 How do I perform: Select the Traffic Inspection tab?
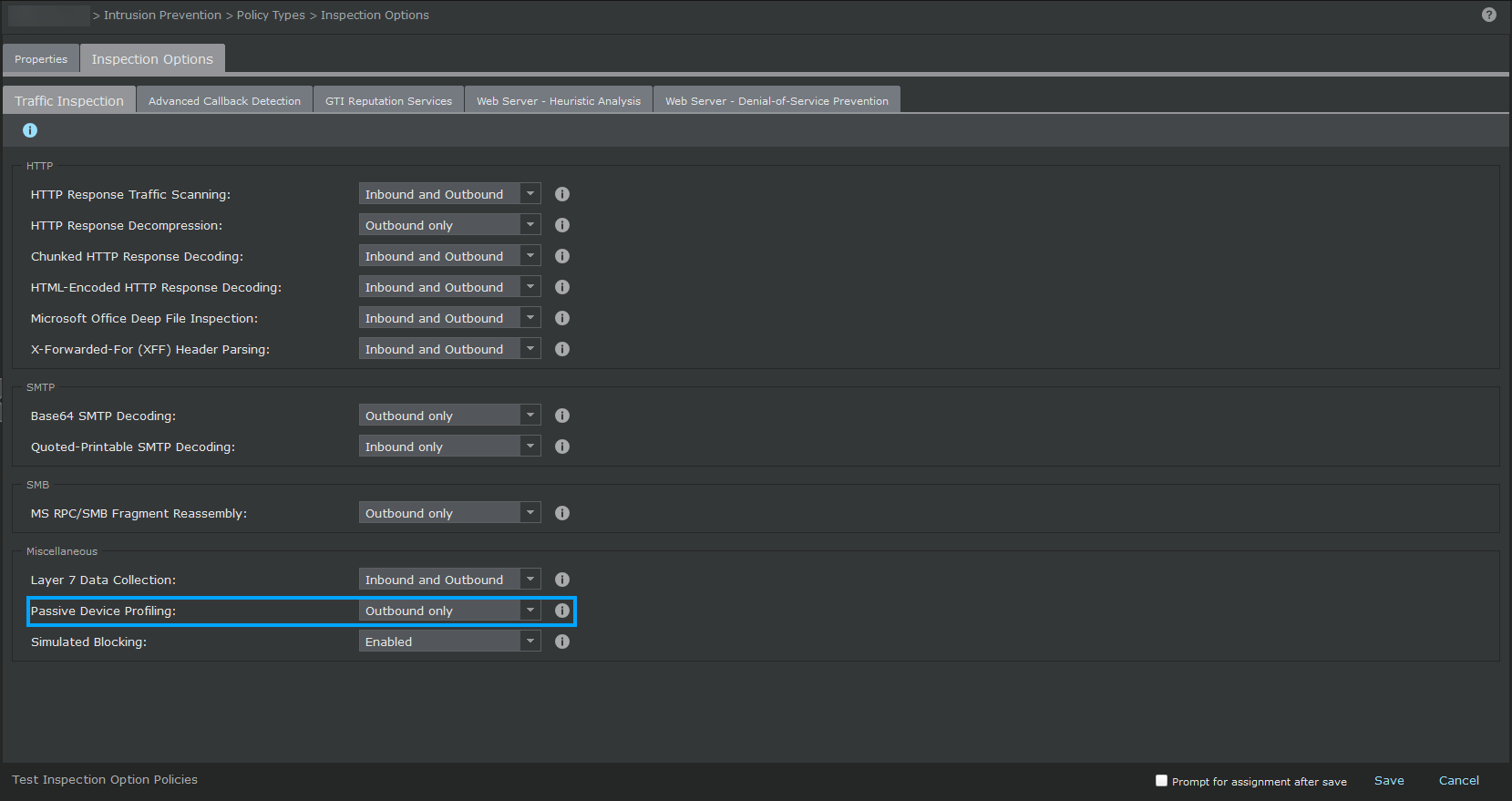[69, 100]
